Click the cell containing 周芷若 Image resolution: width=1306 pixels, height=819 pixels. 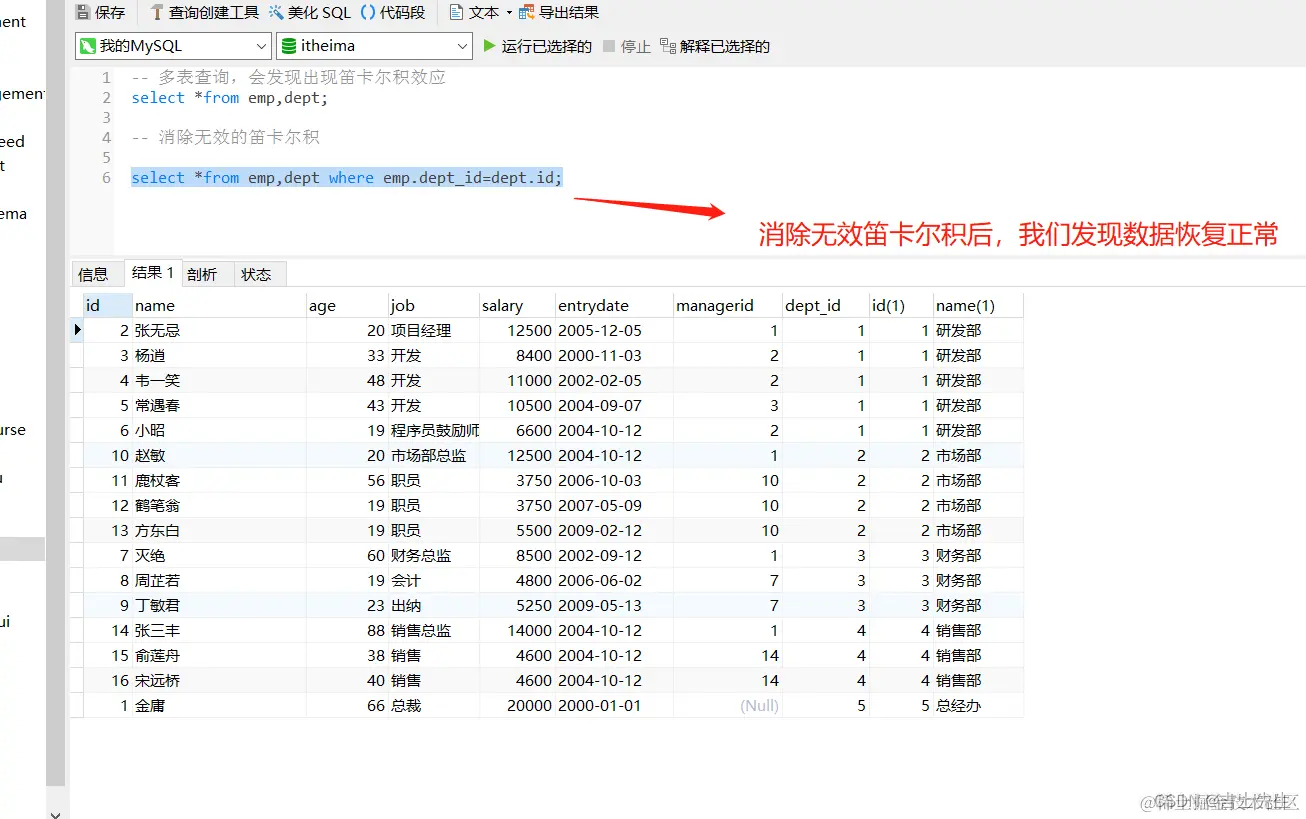coord(219,581)
